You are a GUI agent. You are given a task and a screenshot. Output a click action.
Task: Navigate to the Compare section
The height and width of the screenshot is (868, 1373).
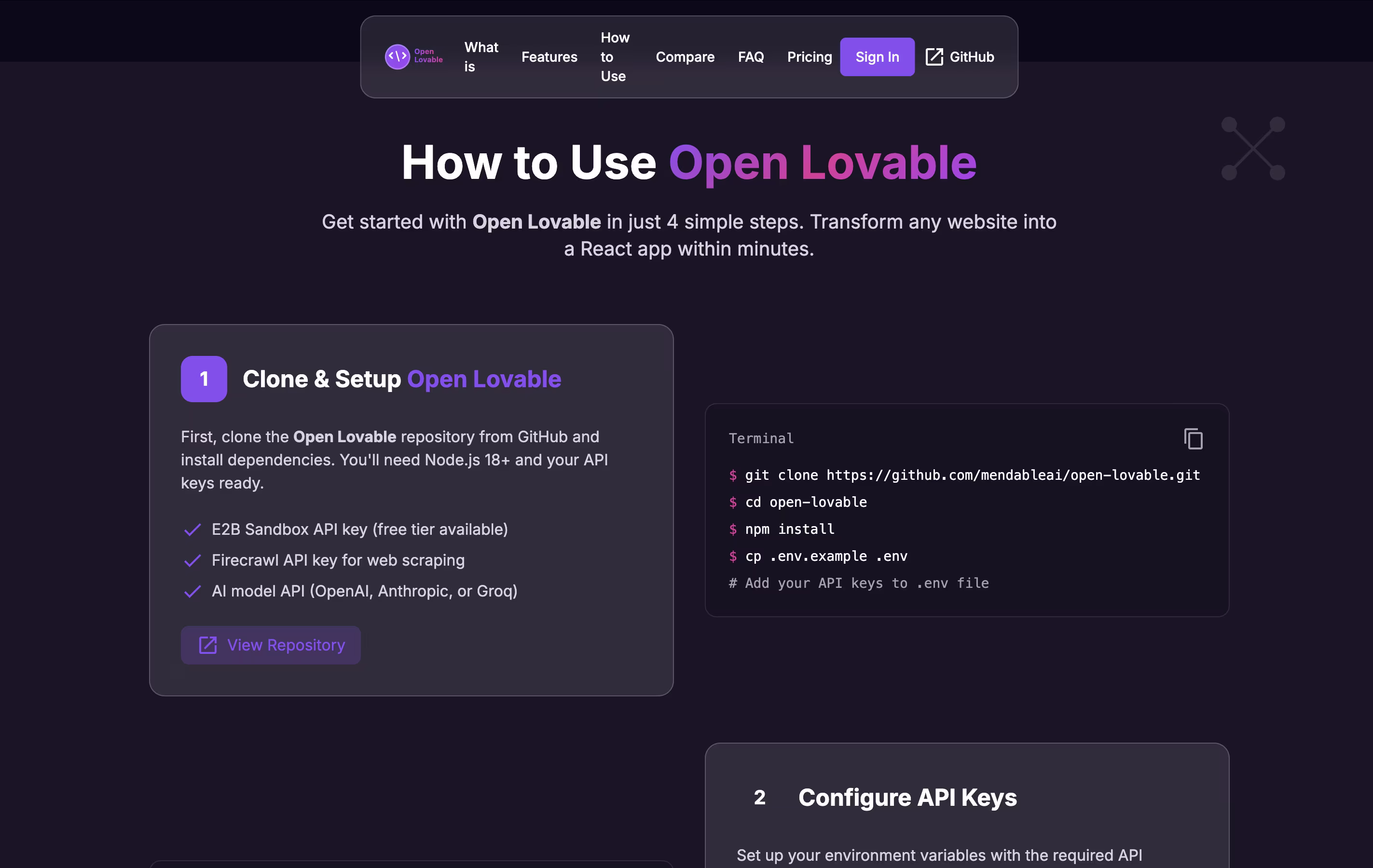[x=685, y=57]
